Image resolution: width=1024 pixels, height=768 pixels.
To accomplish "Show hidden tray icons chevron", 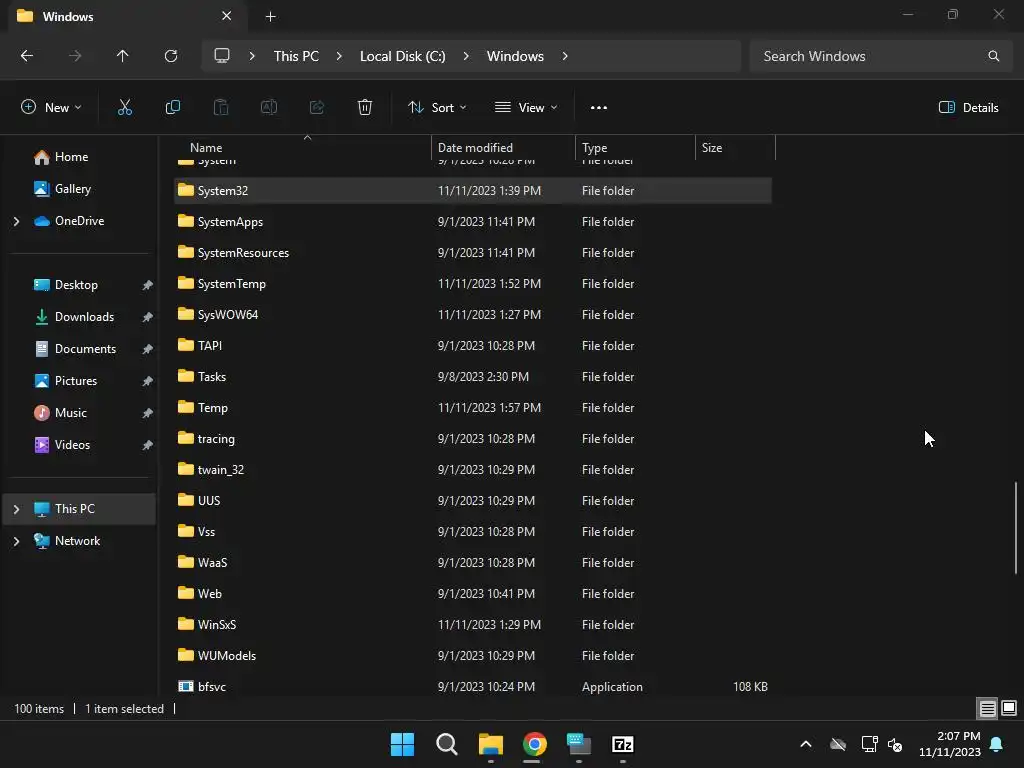I will 806,744.
